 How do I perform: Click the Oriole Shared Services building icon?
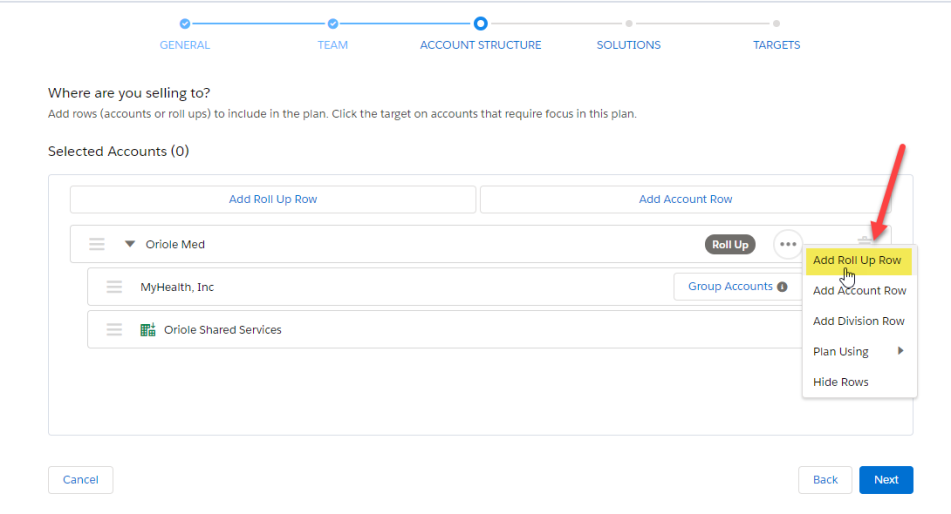148,330
